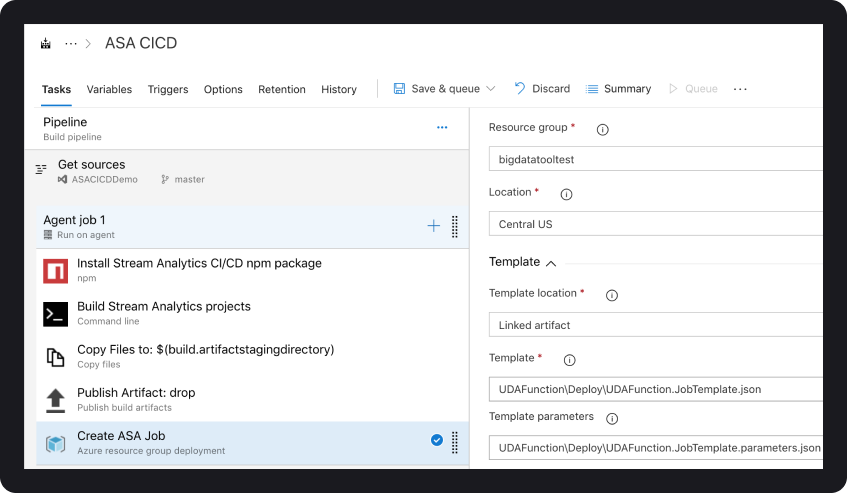Open the Triggers tab
Viewport: 847px width, 493px height.
[168, 89]
